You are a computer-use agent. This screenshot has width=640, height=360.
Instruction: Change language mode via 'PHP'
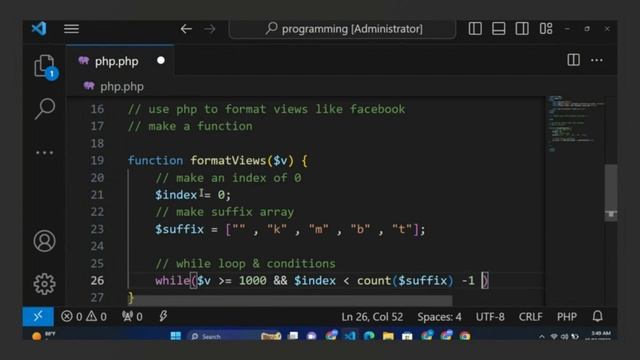[x=567, y=317]
